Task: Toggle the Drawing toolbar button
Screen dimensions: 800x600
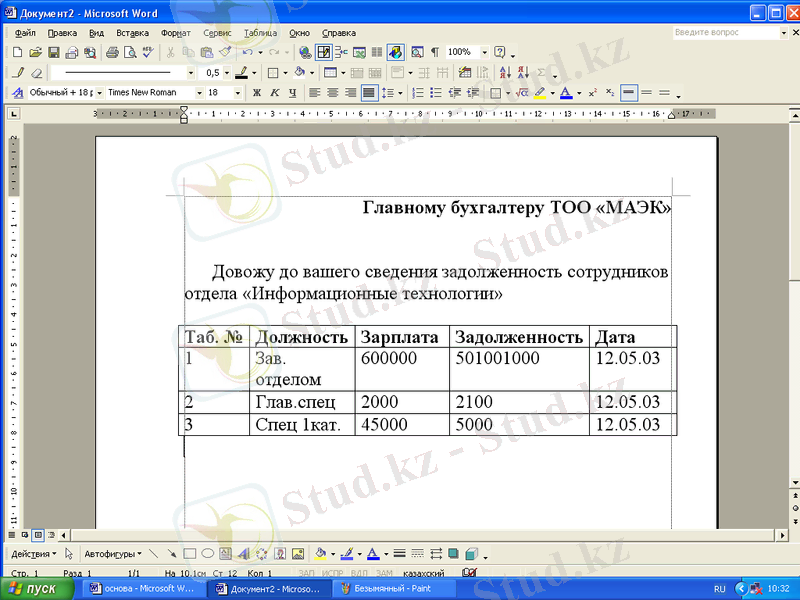Action: click(x=395, y=52)
